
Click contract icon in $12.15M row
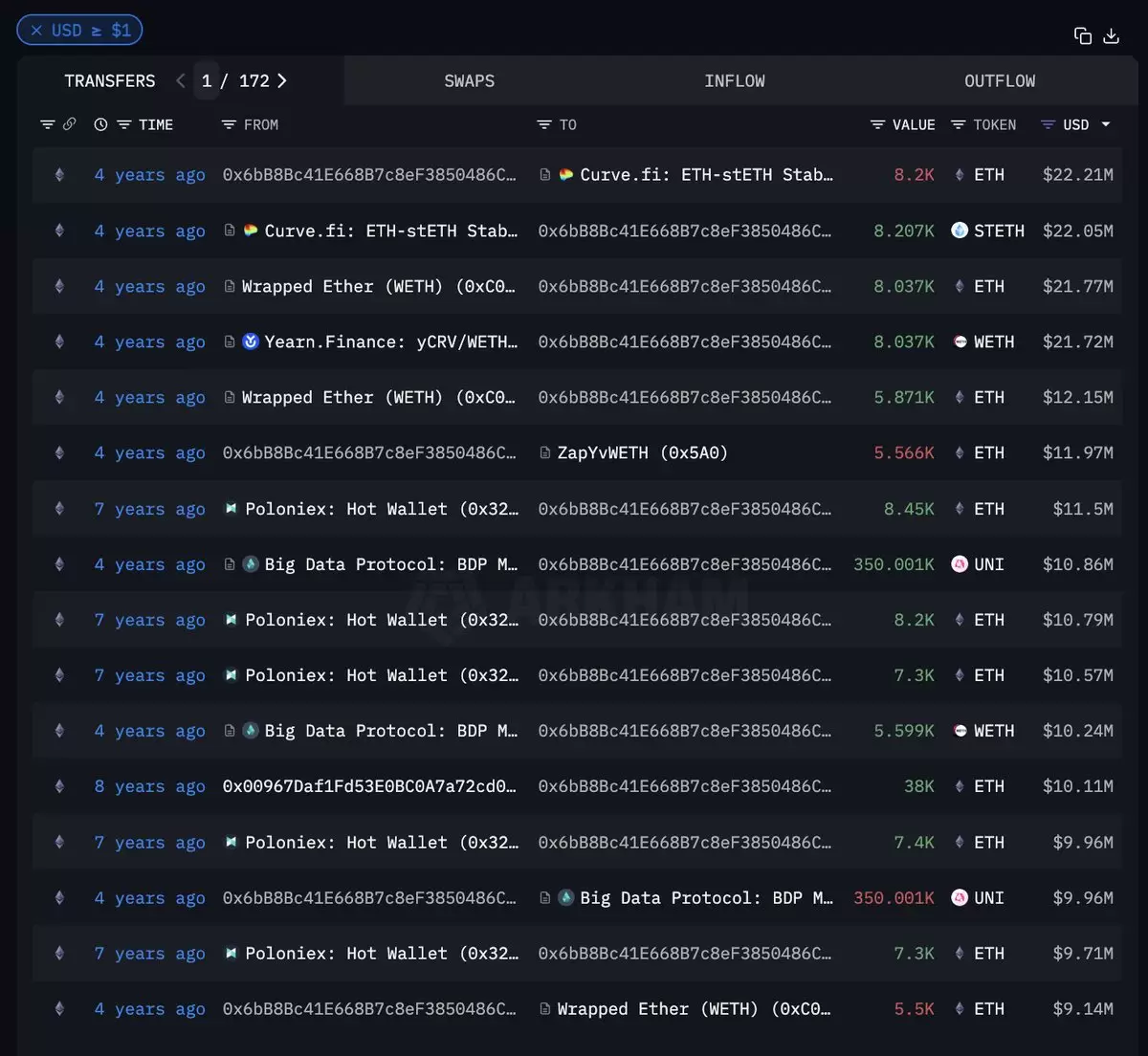tap(230, 397)
